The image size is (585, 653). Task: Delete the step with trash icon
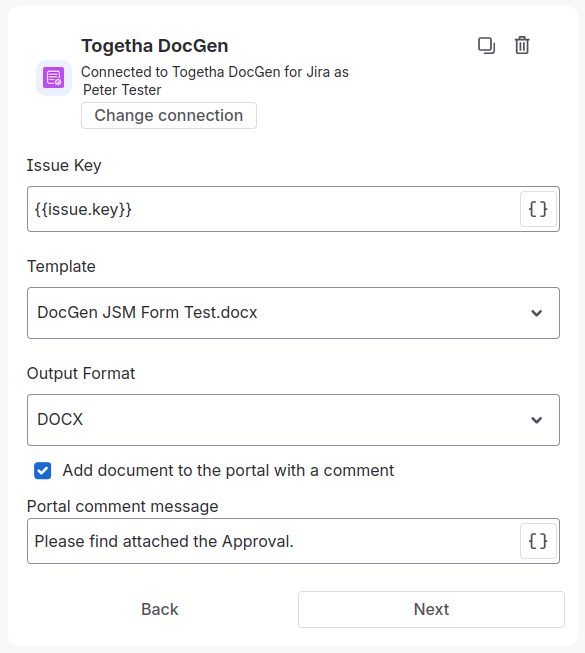tap(522, 45)
